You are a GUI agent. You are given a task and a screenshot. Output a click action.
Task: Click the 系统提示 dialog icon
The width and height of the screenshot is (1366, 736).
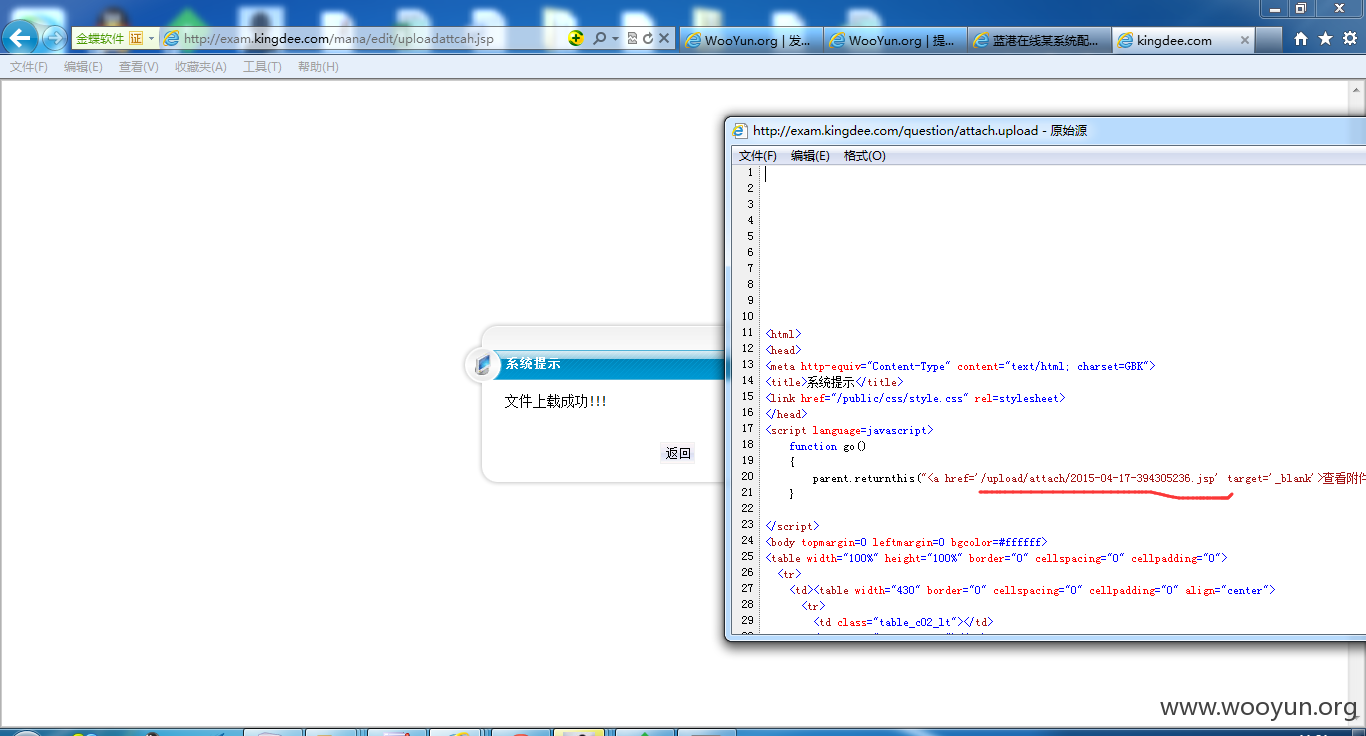point(482,365)
